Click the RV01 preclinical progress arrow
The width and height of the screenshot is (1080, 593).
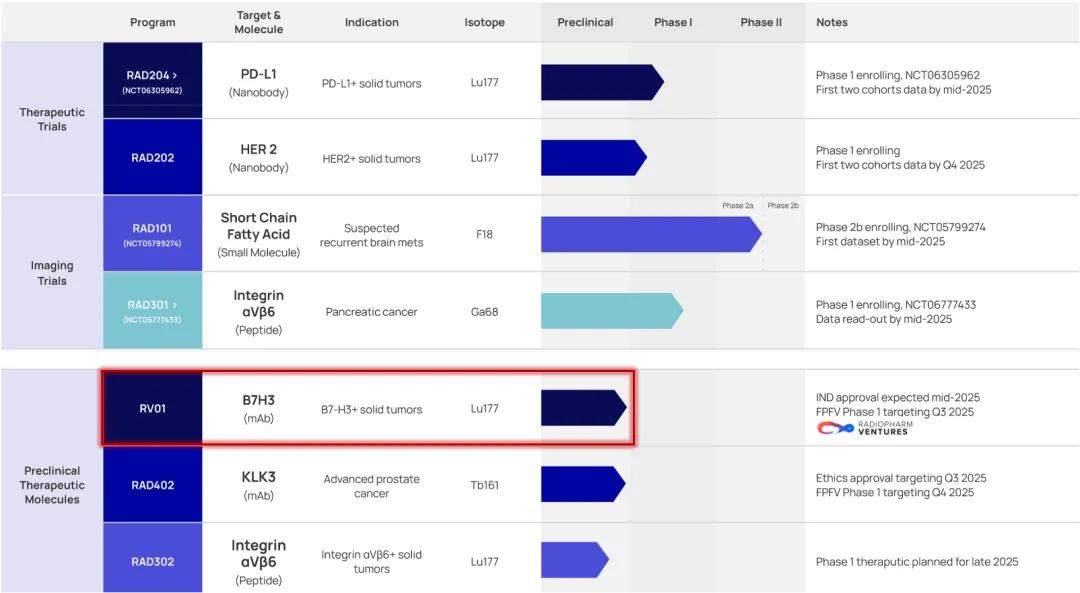pyautogui.click(x=583, y=408)
